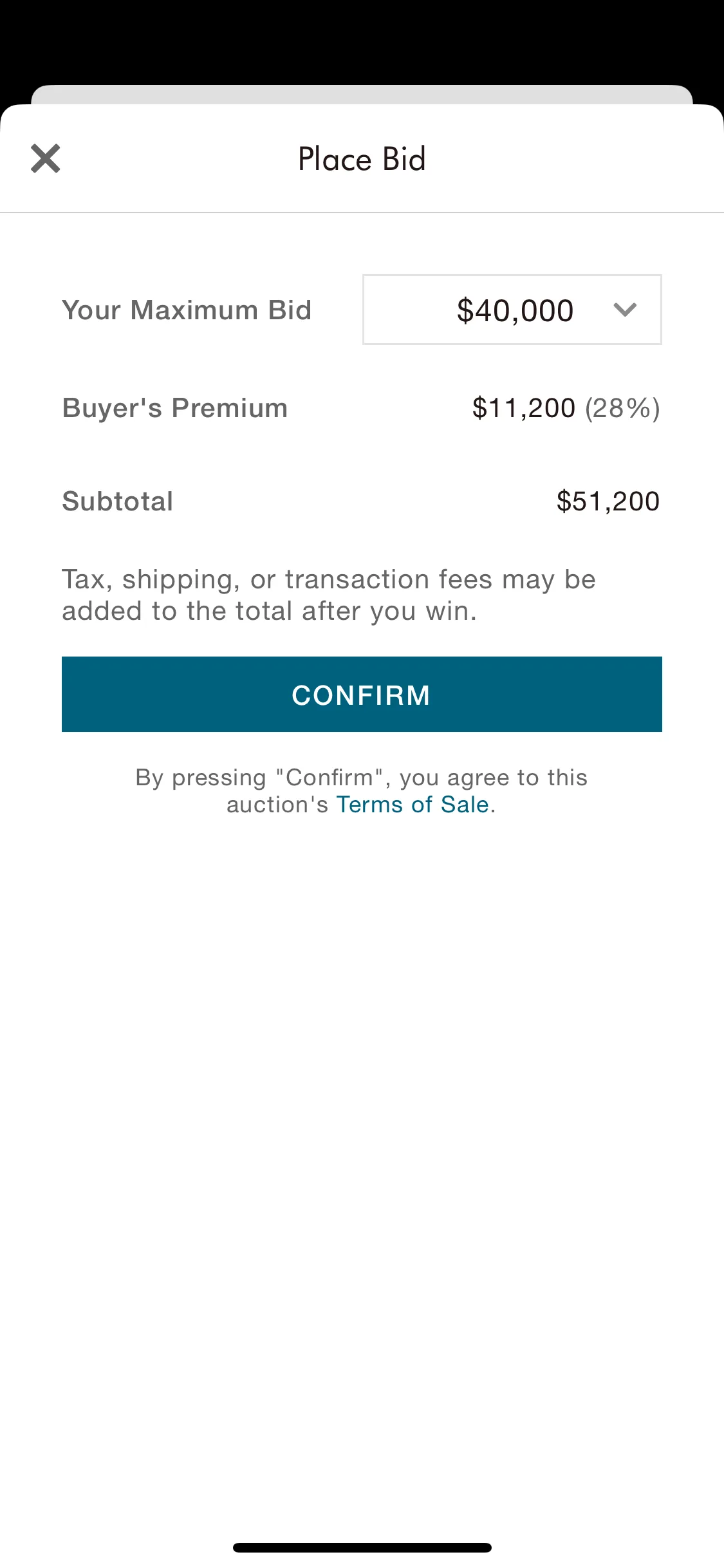Tap empty white space below Terms of Sale

pyautogui.click(x=362, y=1159)
